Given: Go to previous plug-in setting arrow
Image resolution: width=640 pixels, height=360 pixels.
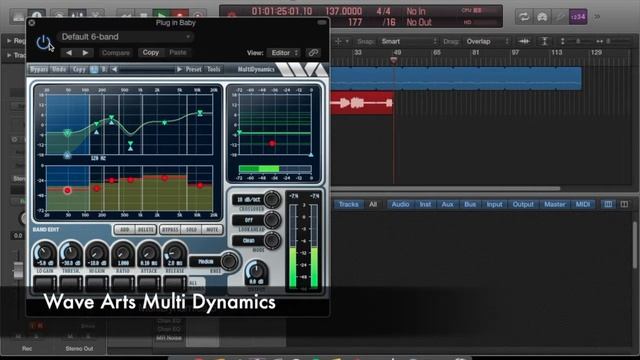Looking at the screenshot, I should [x=69, y=53].
